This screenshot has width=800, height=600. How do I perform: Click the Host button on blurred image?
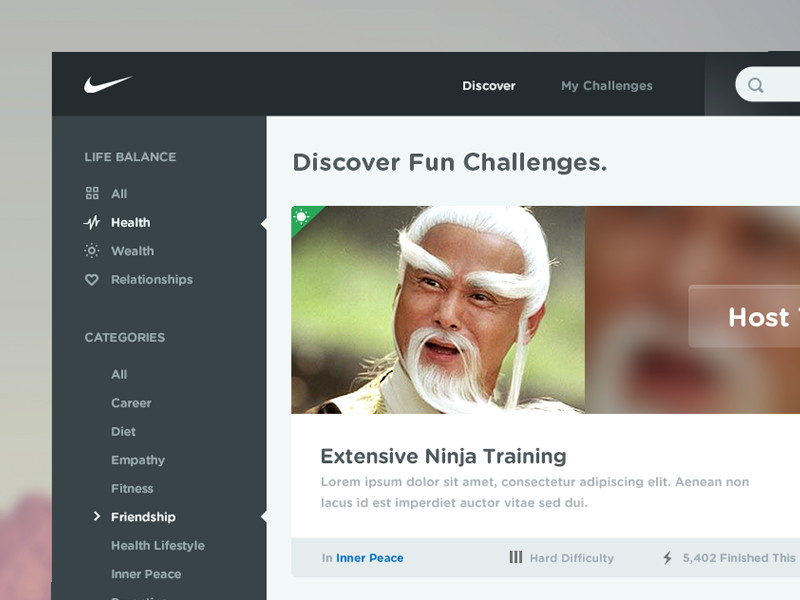pos(744,316)
